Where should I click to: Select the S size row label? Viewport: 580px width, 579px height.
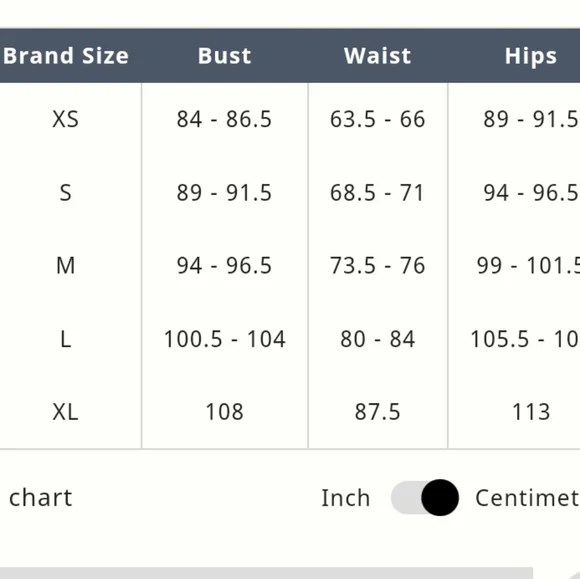(x=65, y=193)
